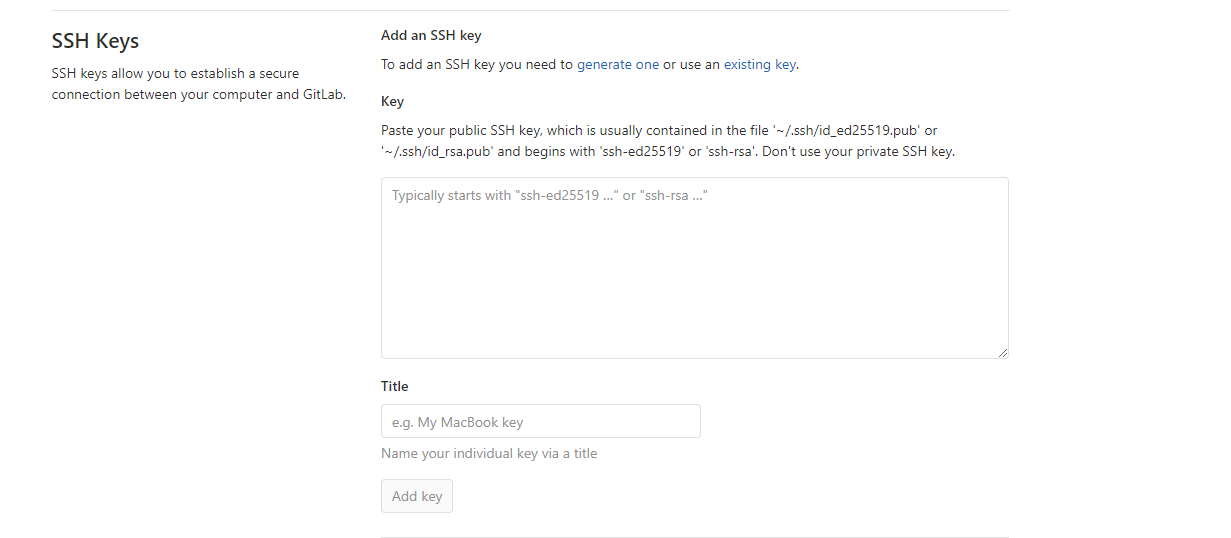Image resolution: width=1231 pixels, height=538 pixels.
Task: Click the "To add an SSH key you need to" text
Action: [477, 64]
